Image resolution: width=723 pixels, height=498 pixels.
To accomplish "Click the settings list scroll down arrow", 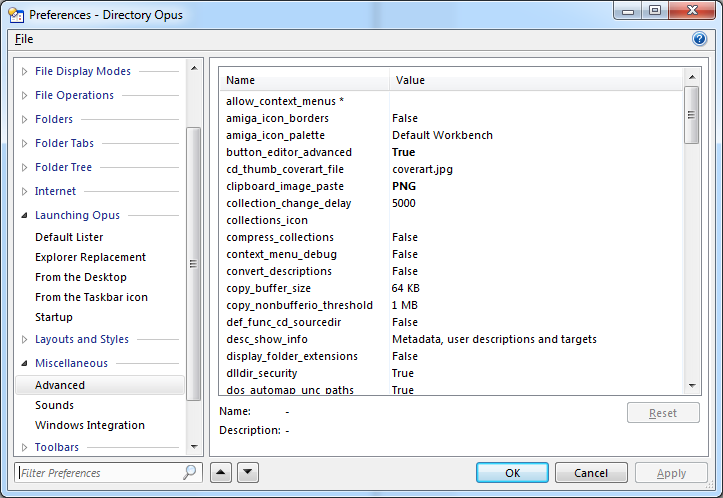I will tap(692, 385).
